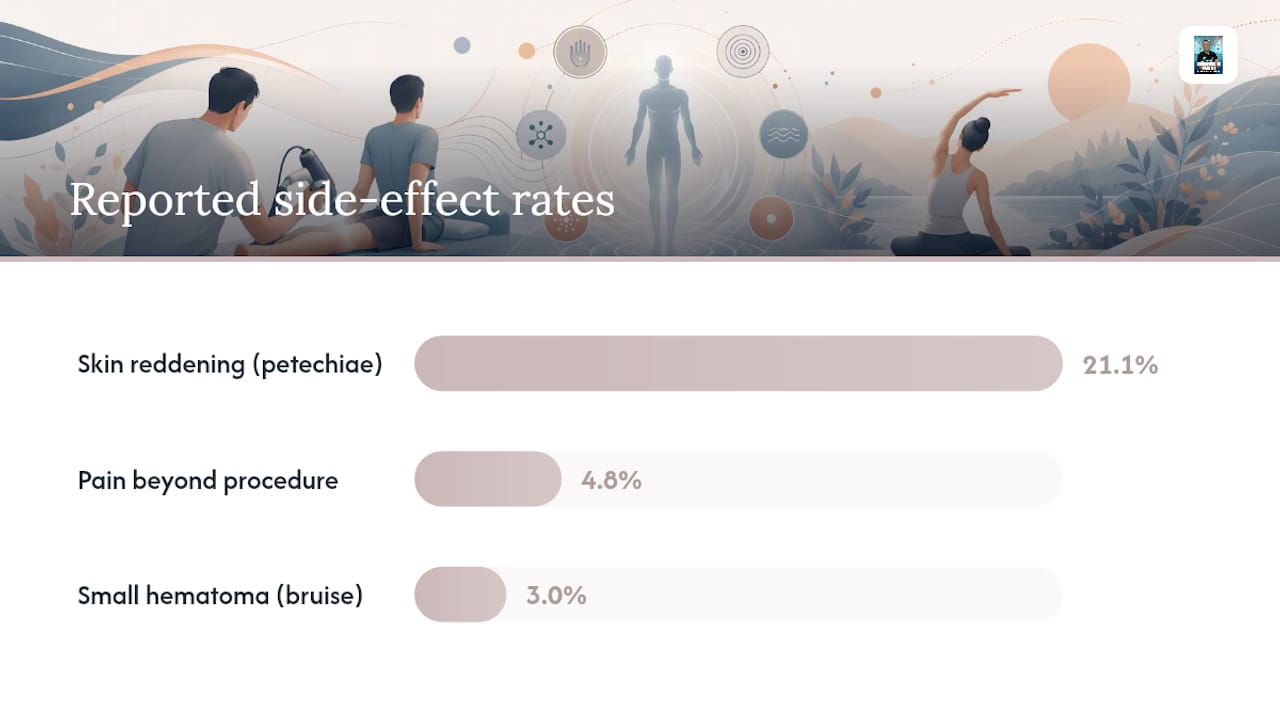Click the molecule network circle icon
Viewport: 1280px width, 720px height.
pyautogui.click(x=541, y=135)
